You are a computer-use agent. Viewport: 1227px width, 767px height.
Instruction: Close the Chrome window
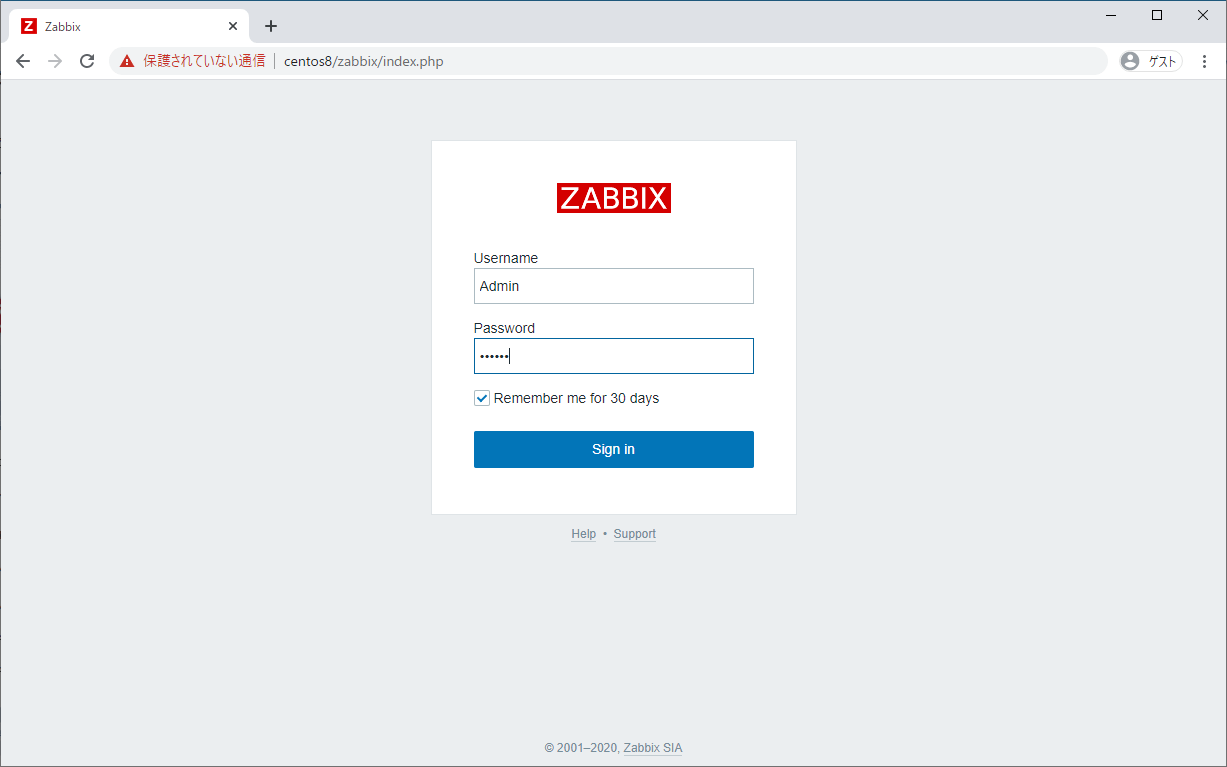point(1203,15)
